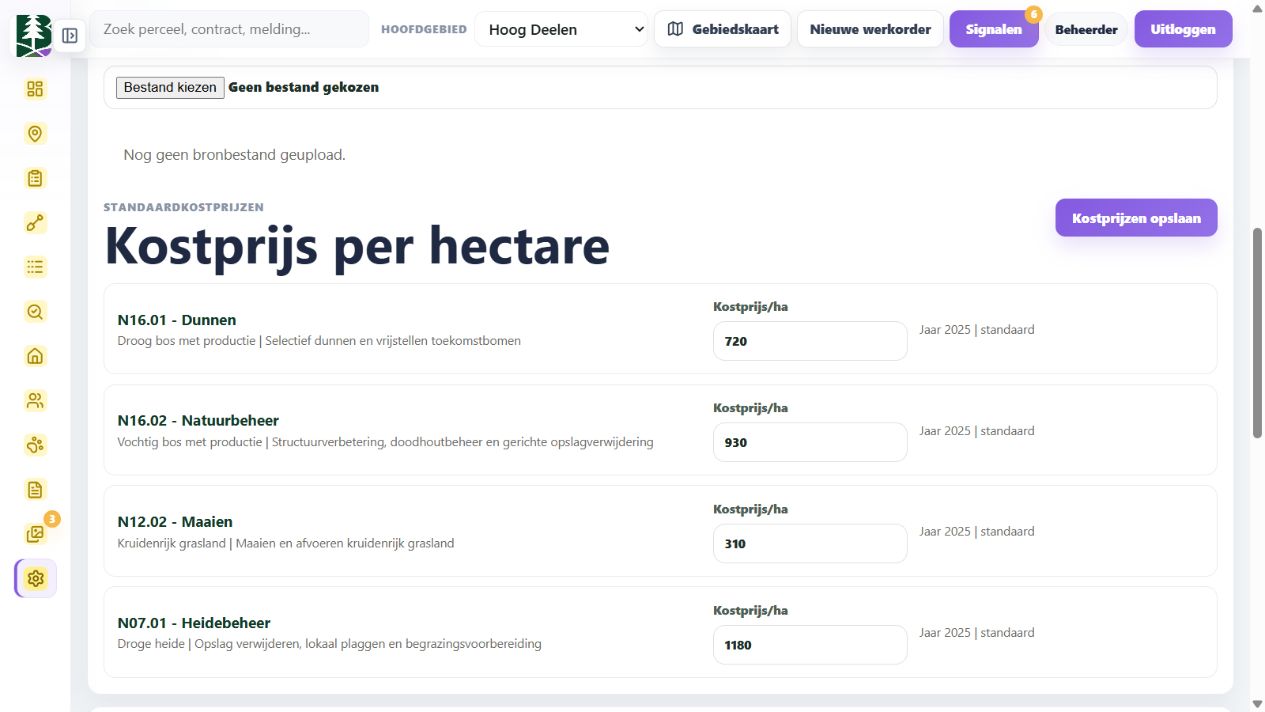This screenshot has height=712, width=1265.
Task: Open the people users icon in sidebar
Action: pos(36,401)
